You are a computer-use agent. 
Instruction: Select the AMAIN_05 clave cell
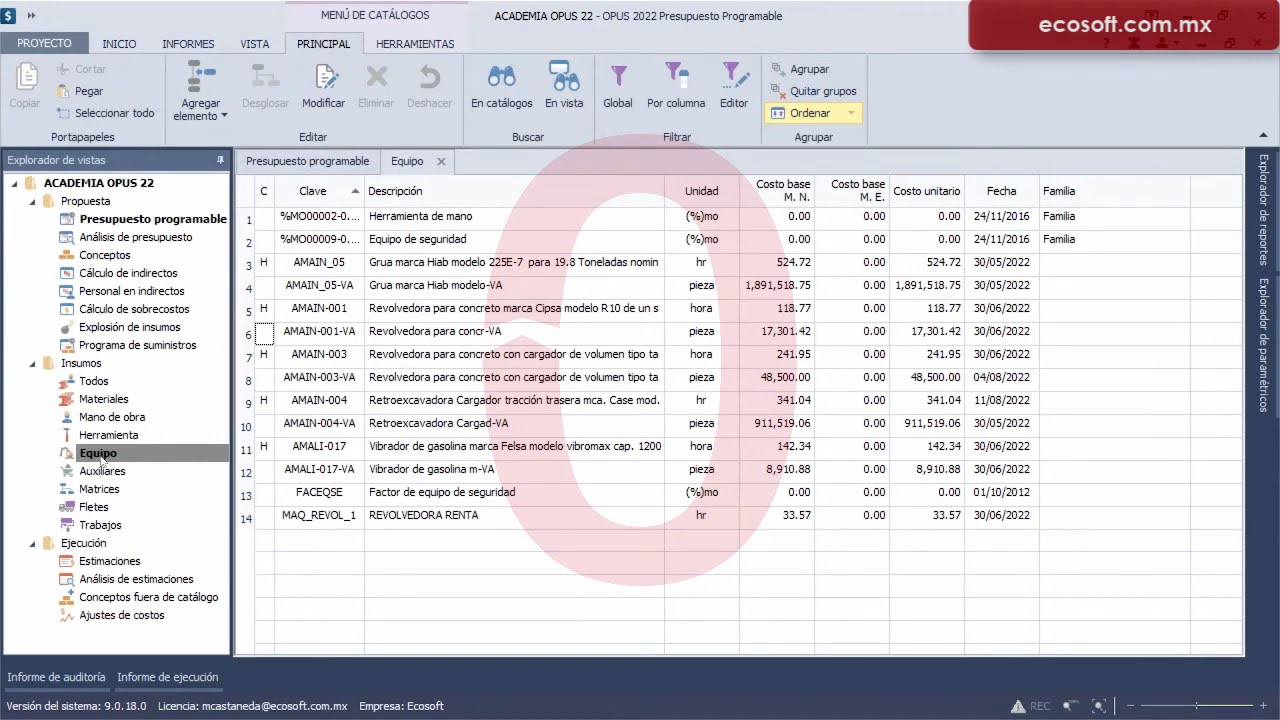[x=319, y=262]
